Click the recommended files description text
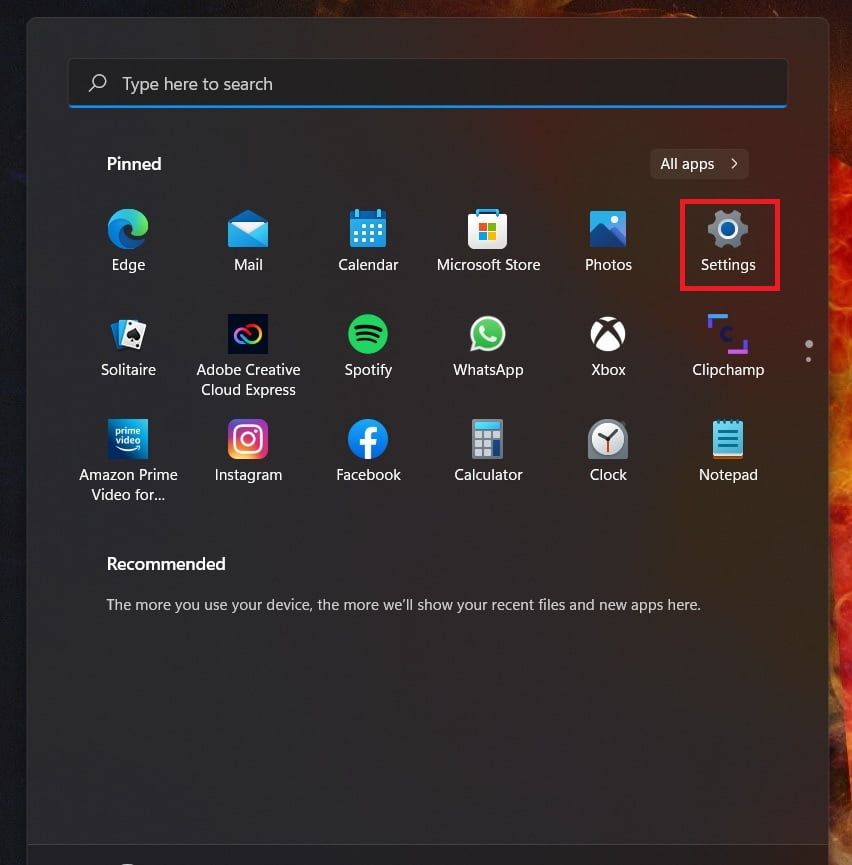Screen dimensions: 852x865 [403, 605]
